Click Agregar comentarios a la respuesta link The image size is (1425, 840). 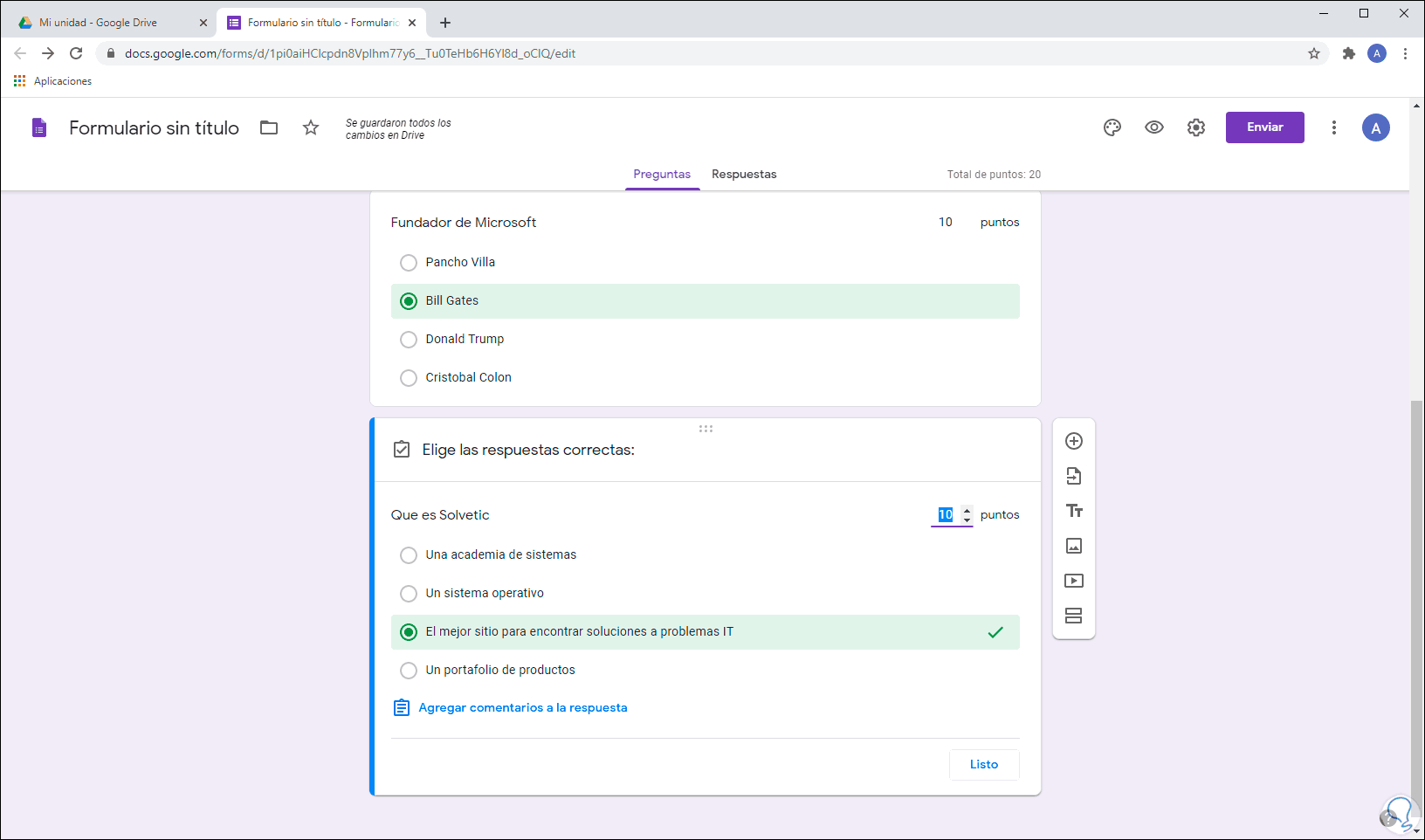tap(523, 707)
